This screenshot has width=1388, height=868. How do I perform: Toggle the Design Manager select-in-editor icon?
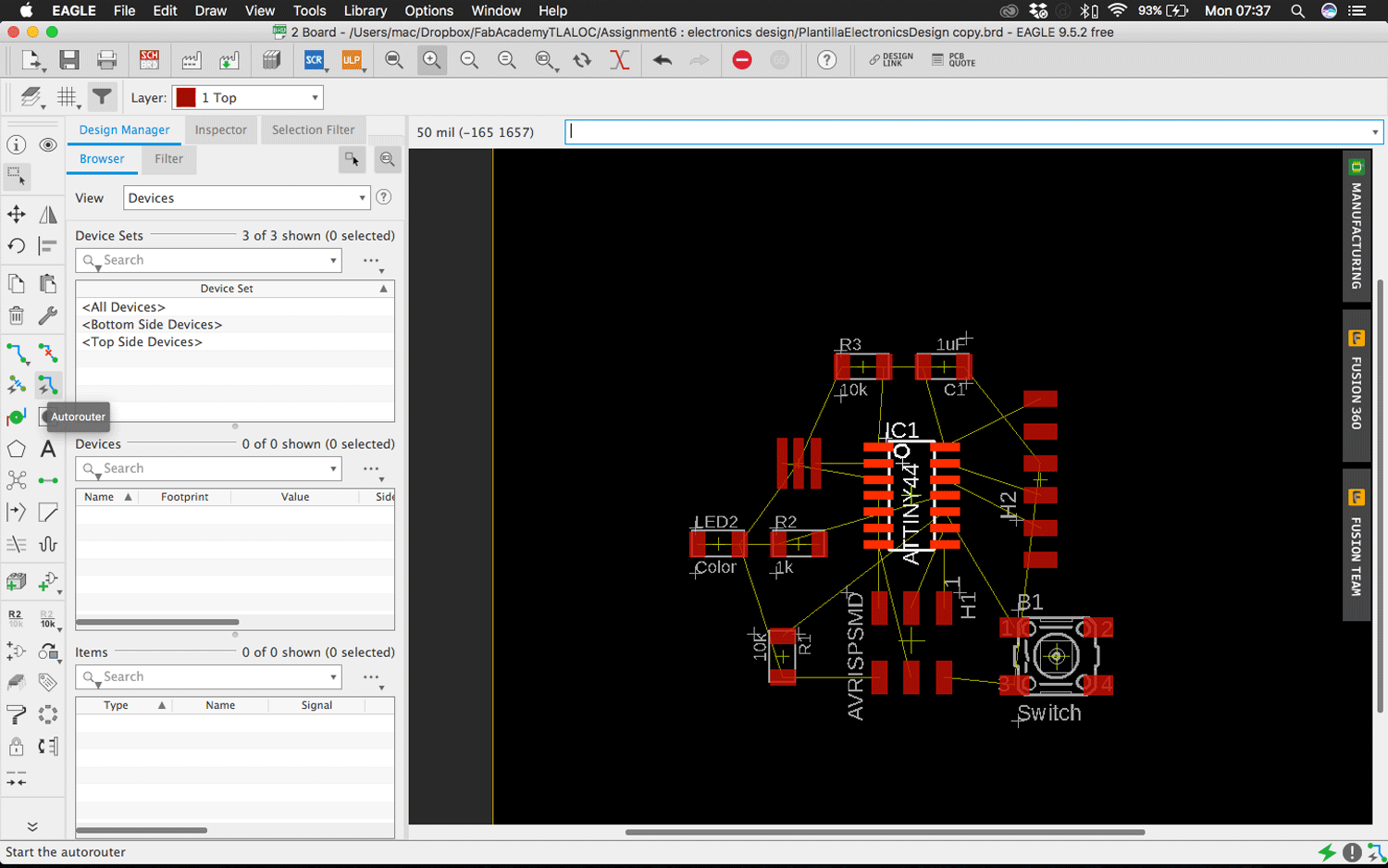(x=352, y=159)
